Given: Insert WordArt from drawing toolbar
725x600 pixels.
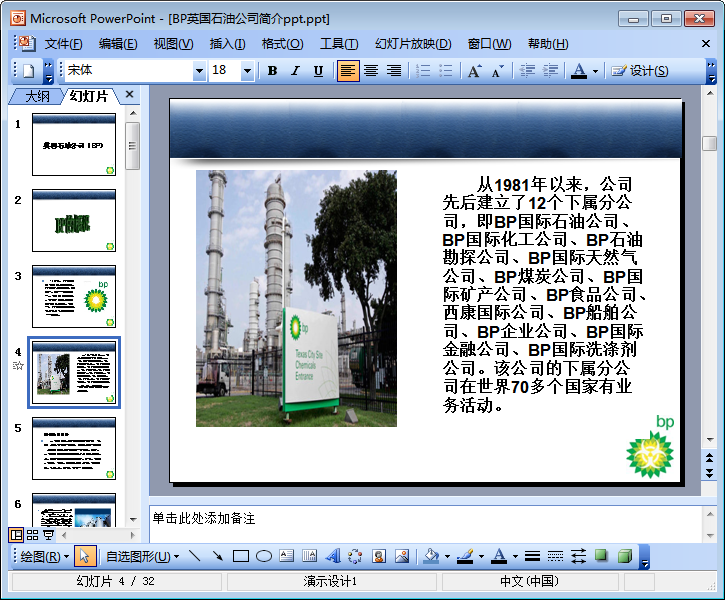Looking at the screenshot, I should 333,557.
